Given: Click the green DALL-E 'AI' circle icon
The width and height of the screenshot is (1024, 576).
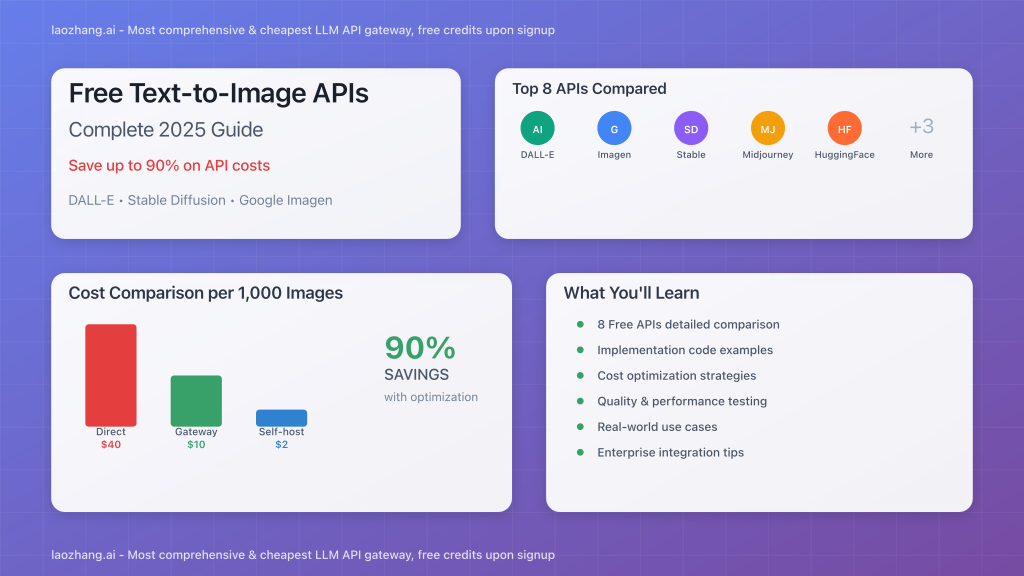Looking at the screenshot, I should [x=537, y=128].
